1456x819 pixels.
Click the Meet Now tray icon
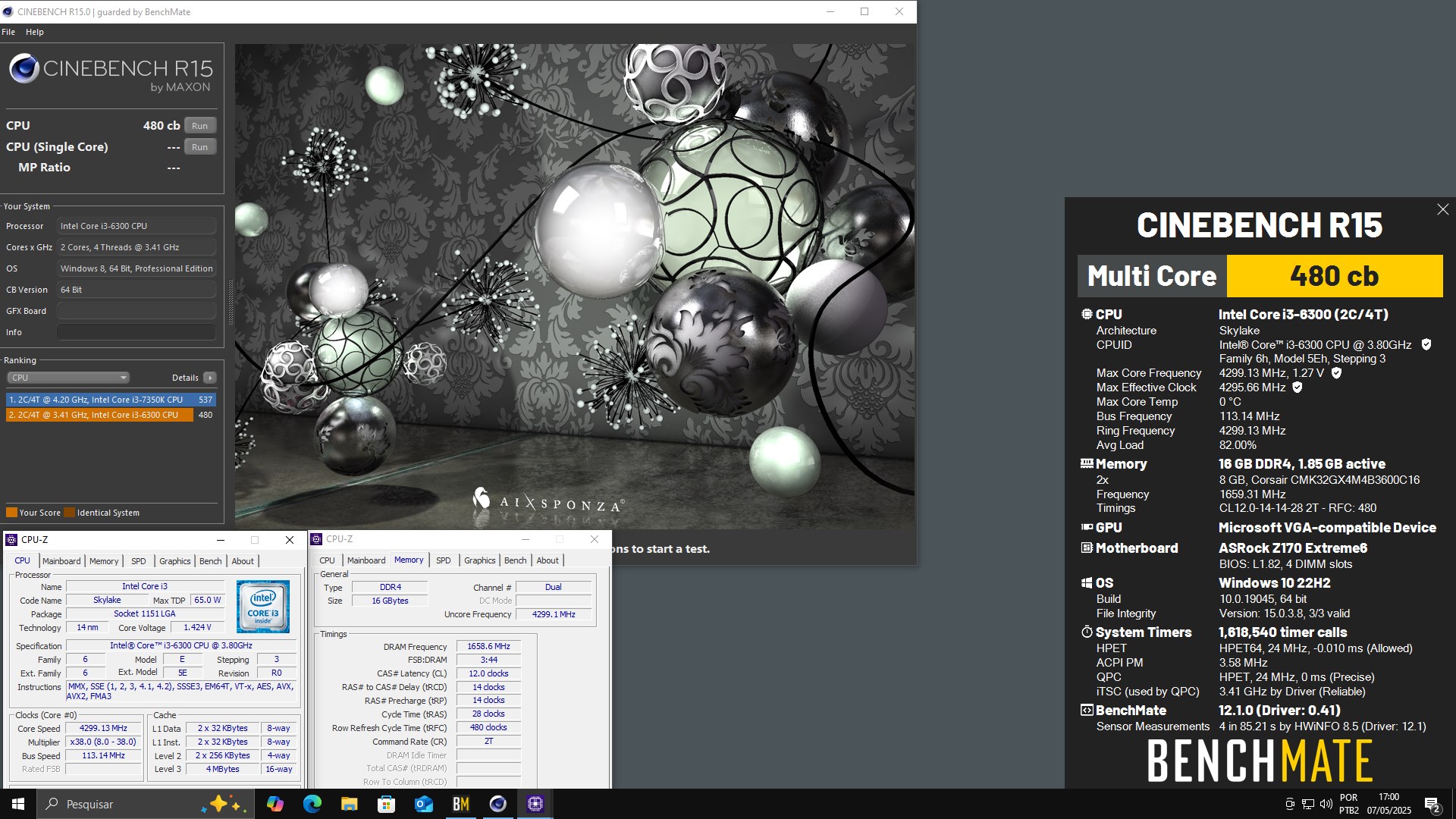point(1290,804)
